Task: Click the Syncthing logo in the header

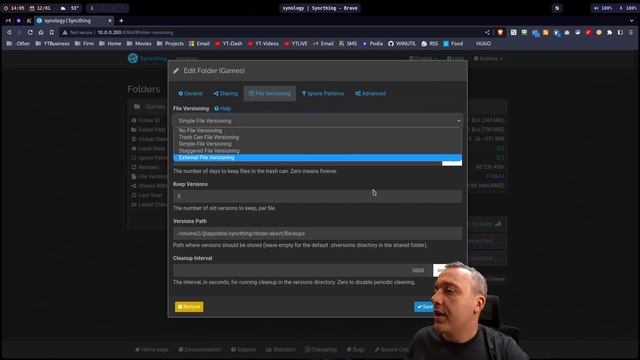Action: [147, 58]
